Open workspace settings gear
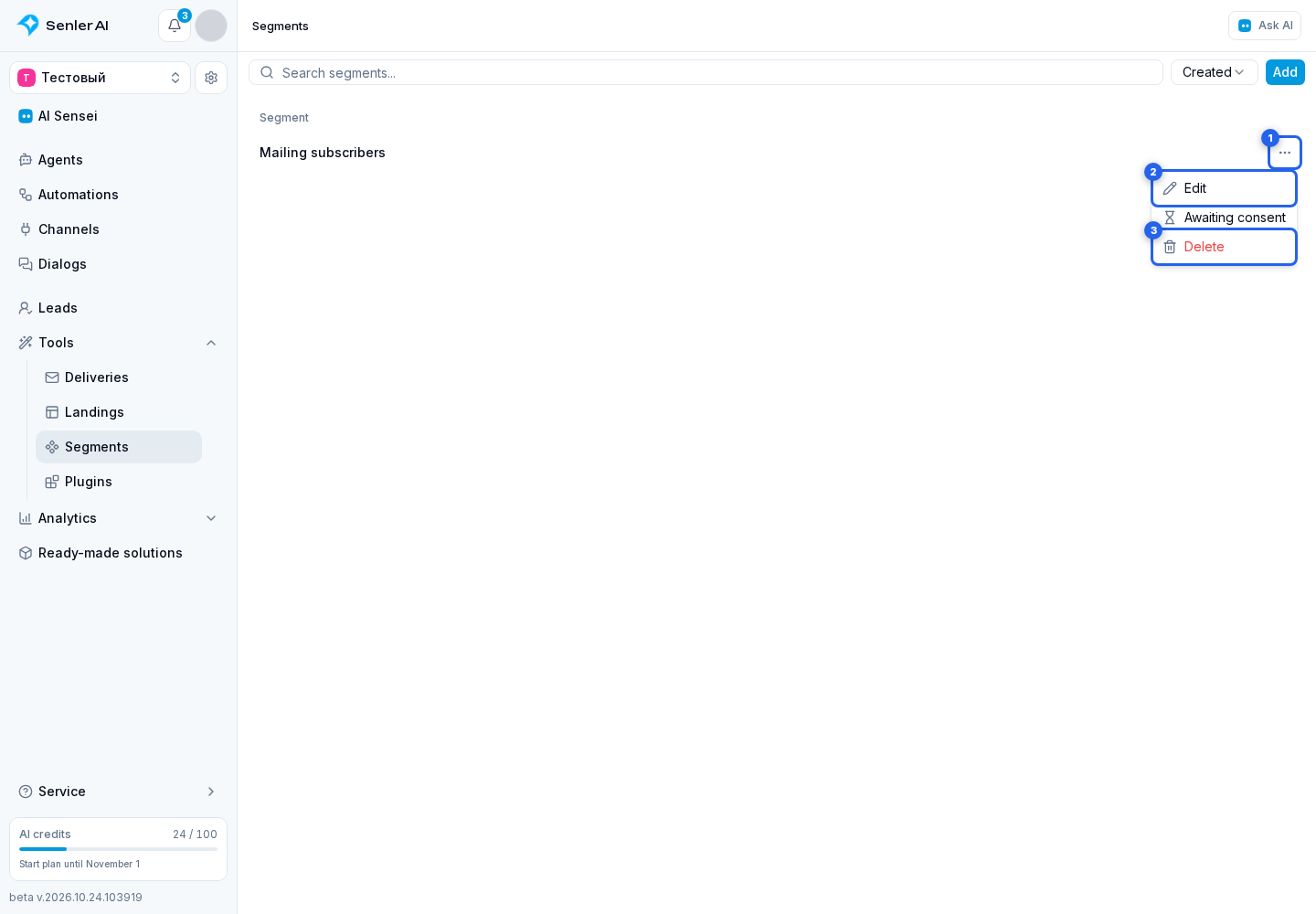 [x=211, y=78]
